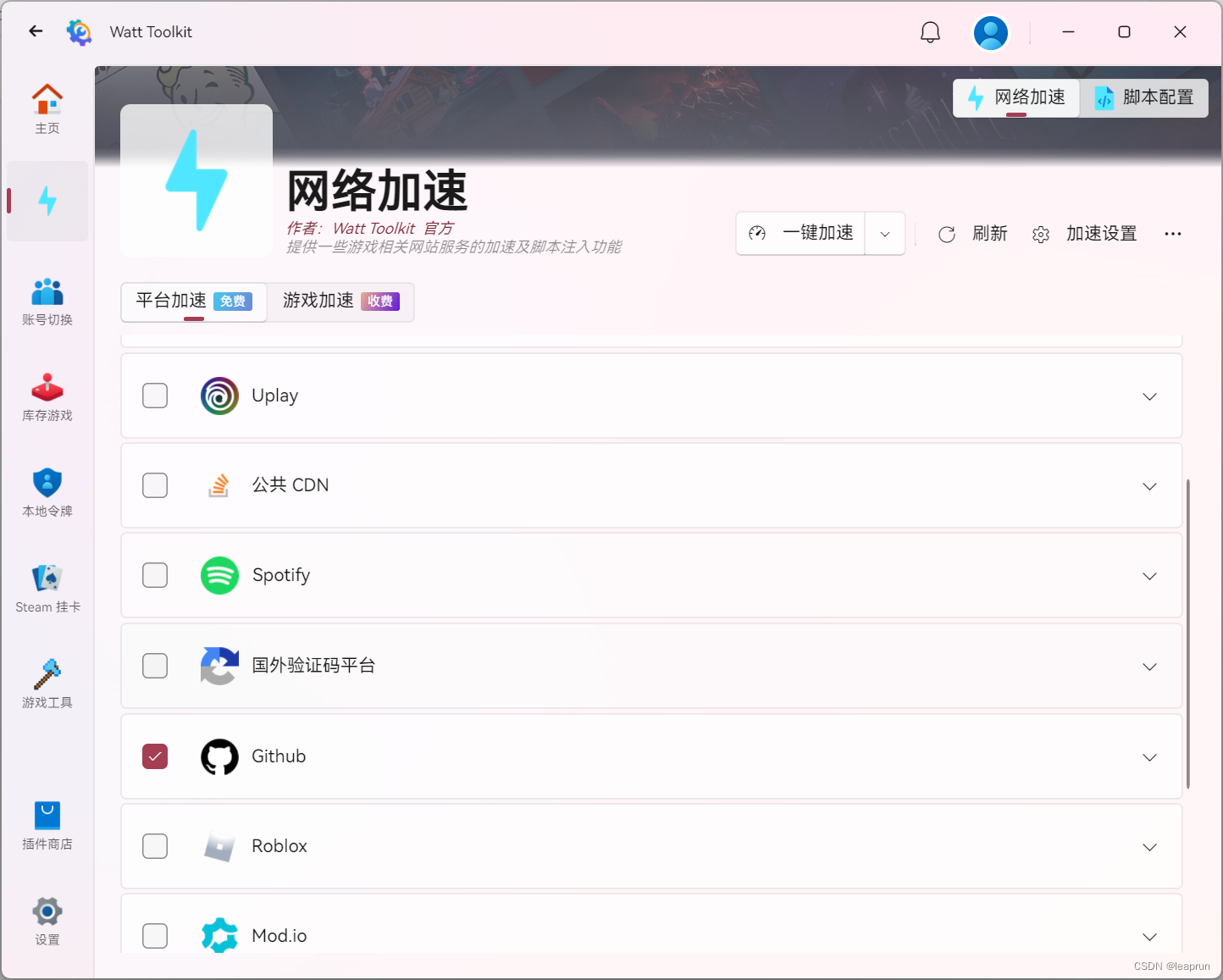Expand the Spotify row chevron
The width and height of the screenshot is (1223, 980).
pos(1149,576)
